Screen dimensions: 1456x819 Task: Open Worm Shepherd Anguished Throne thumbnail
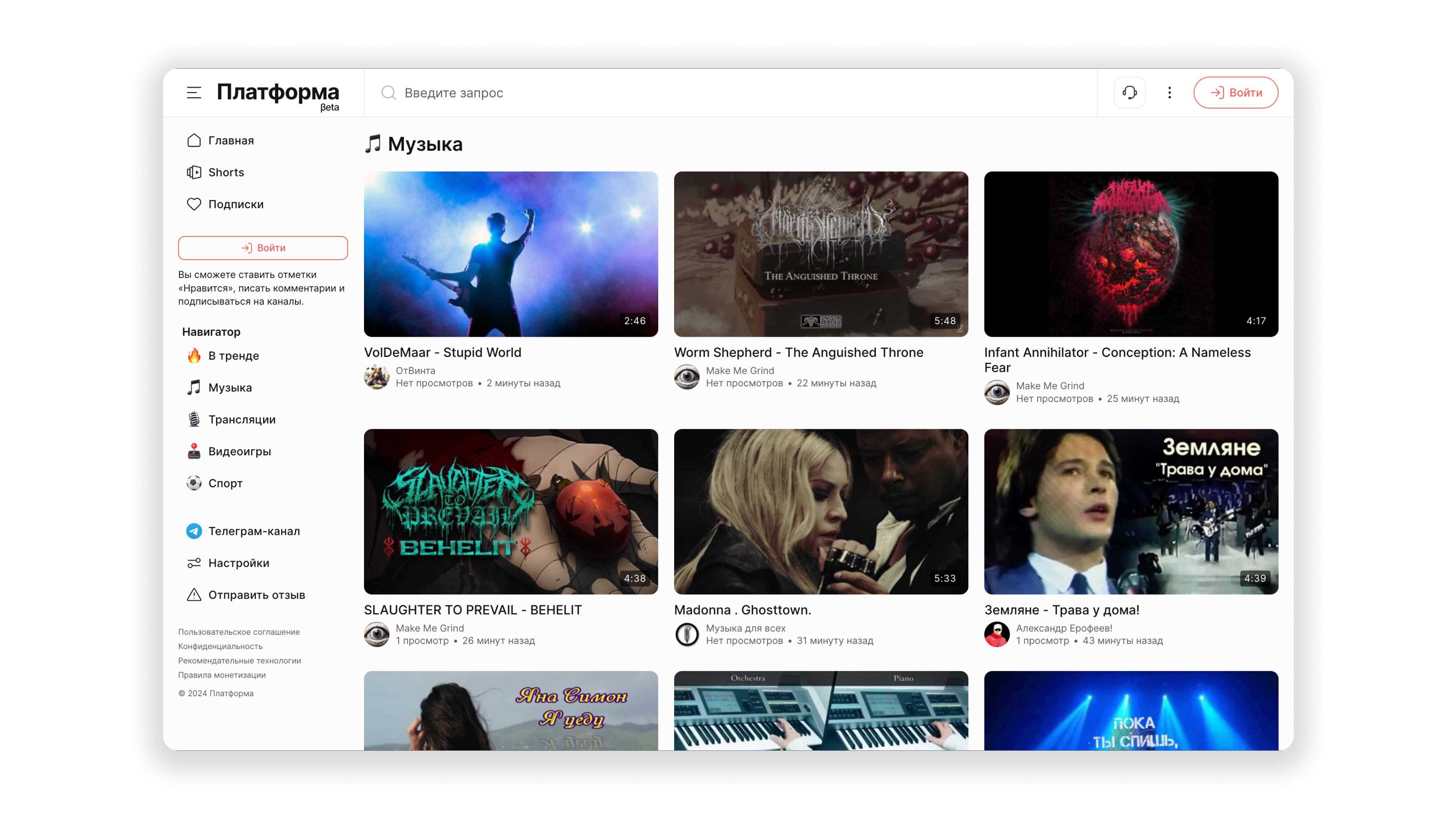pos(821,254)
